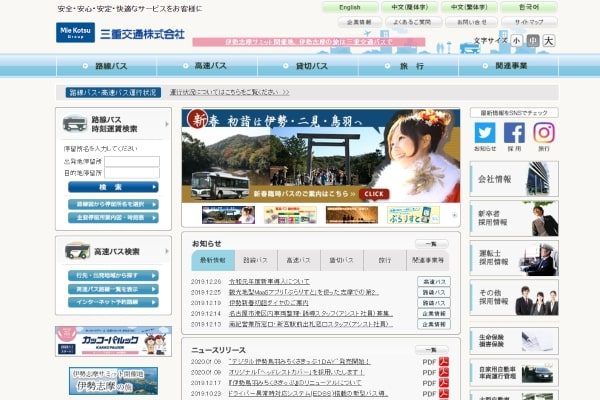
Task: Select the 旅行 tab in お知らせ
Action: point(385,260)
